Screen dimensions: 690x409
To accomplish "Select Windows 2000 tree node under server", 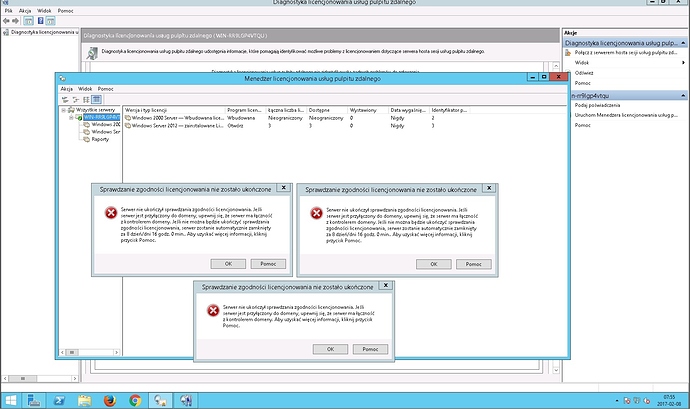I will click(106, 125).
